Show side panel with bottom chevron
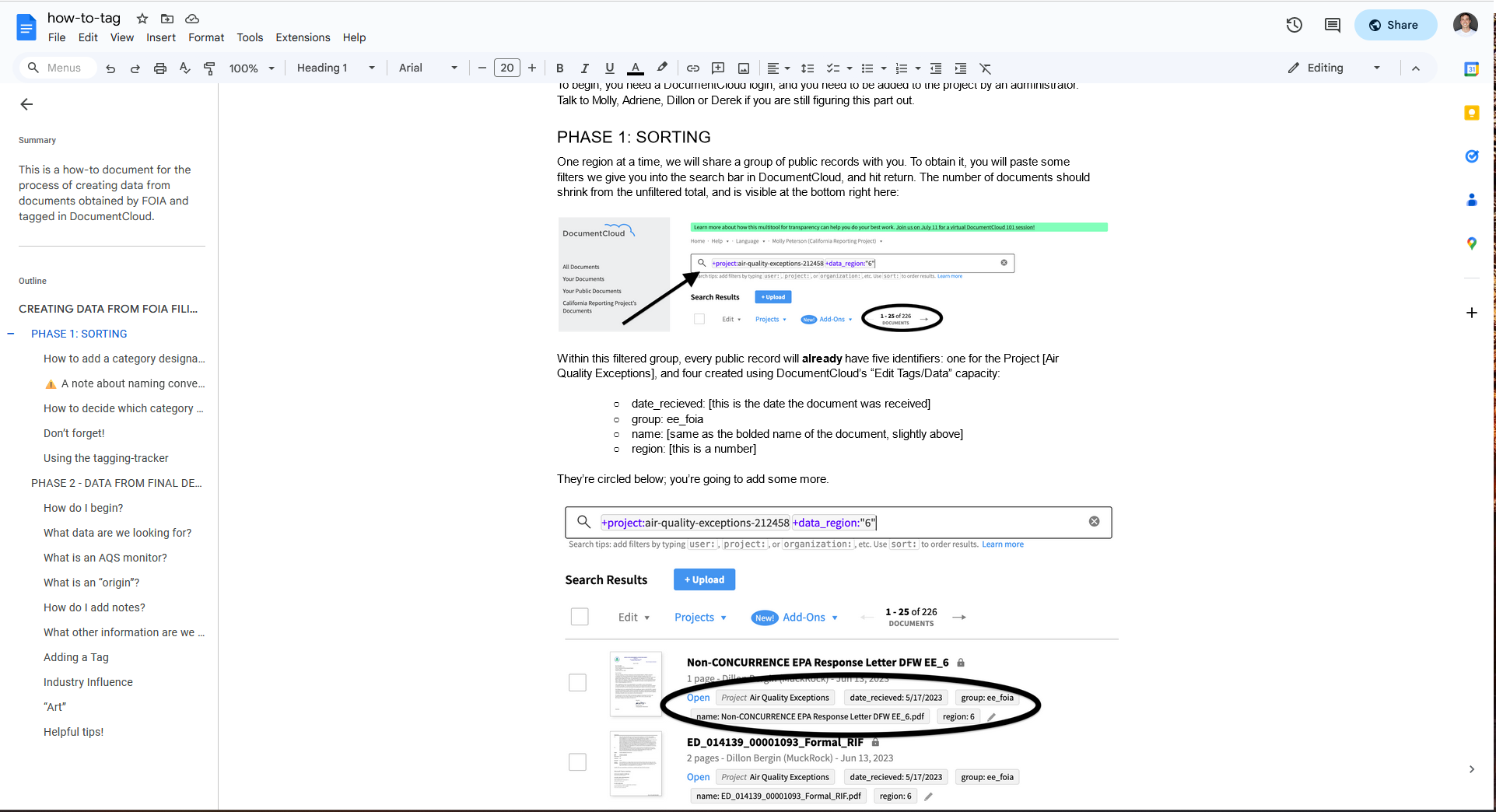Viewport: 1496px width, 812px height. click(1471, 769)
